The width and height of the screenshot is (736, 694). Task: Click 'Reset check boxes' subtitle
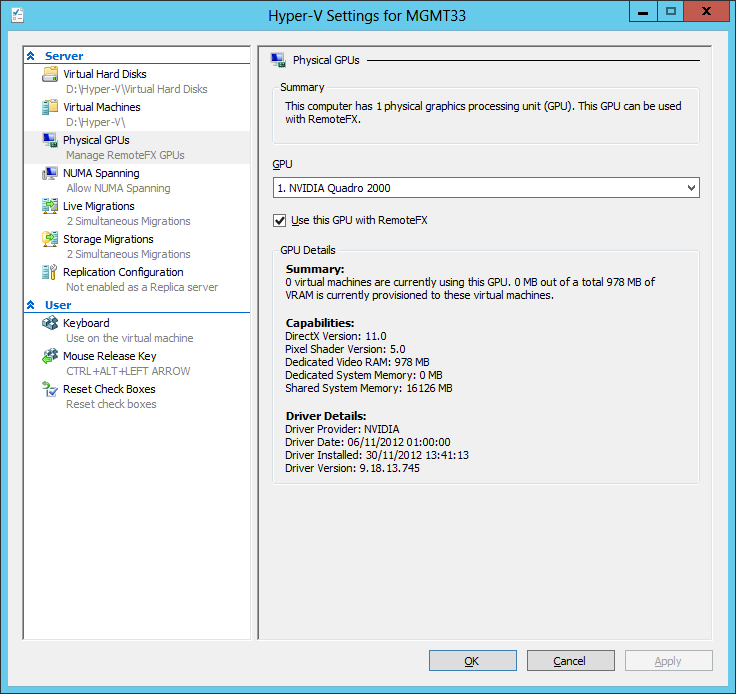pos(111,404)
